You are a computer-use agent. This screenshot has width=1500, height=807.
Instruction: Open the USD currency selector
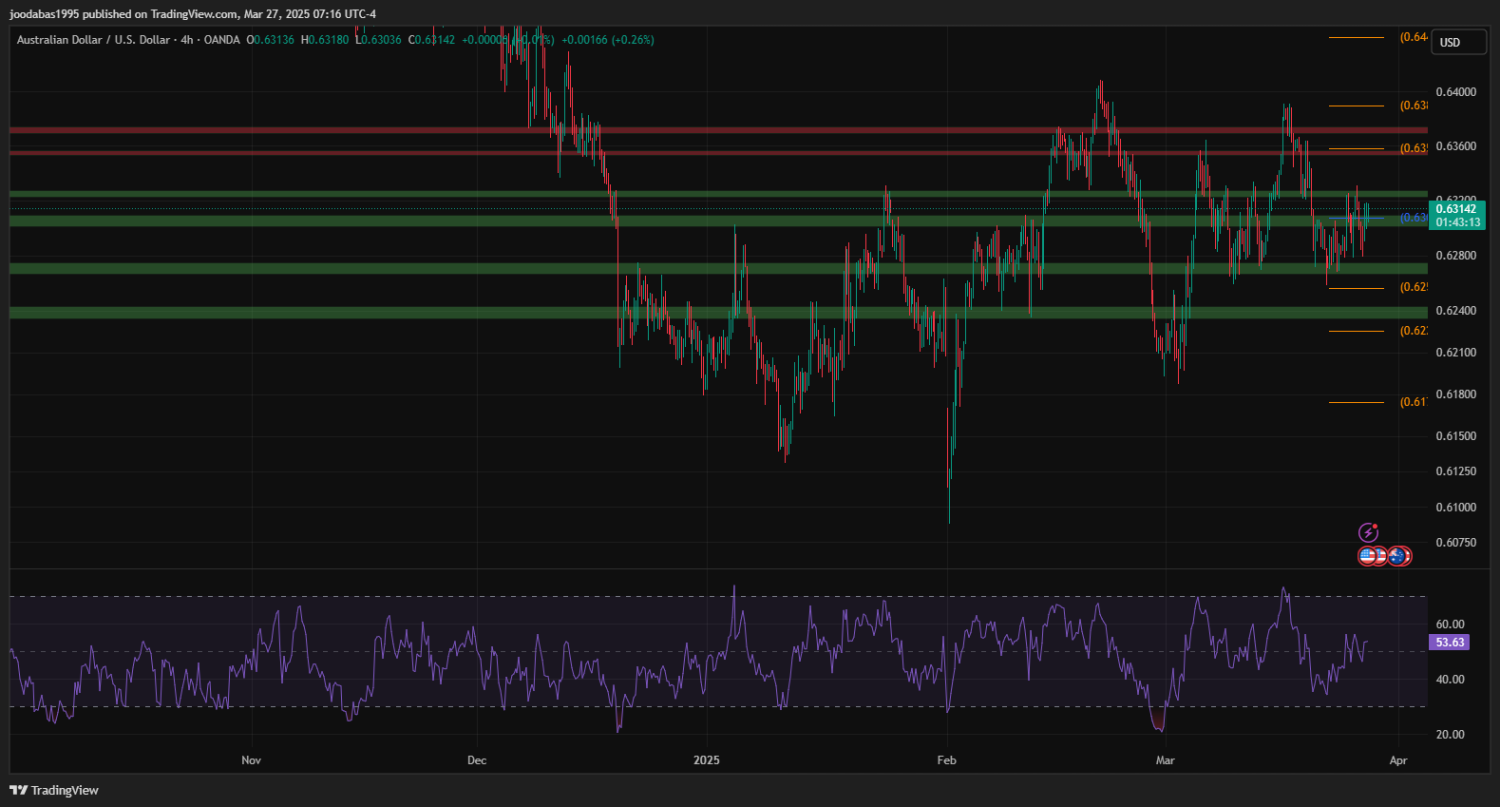point(1449,42)
